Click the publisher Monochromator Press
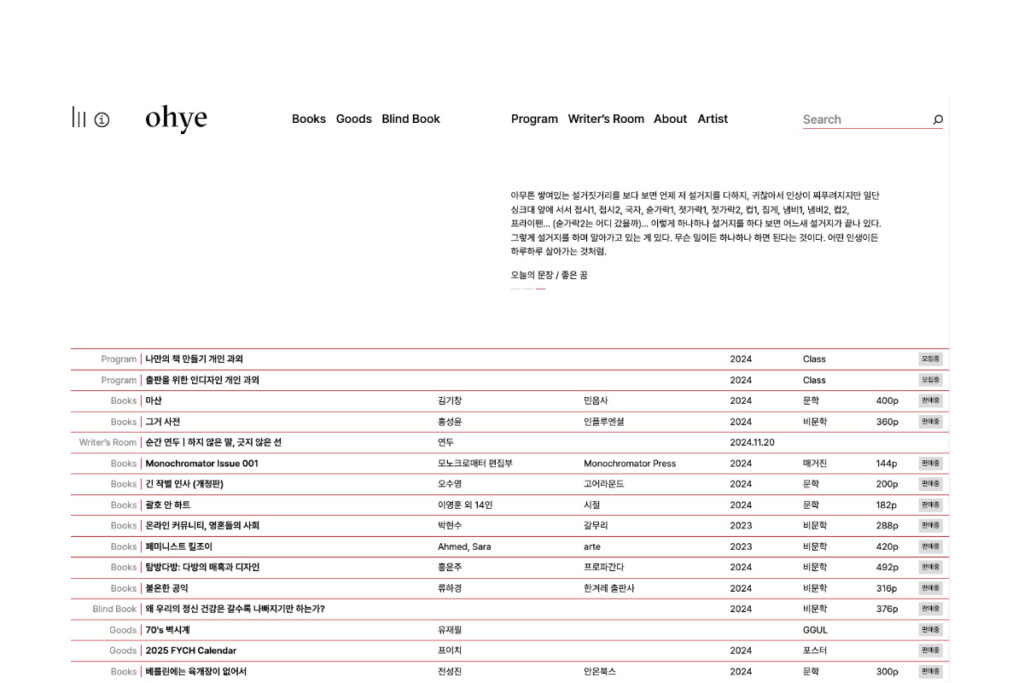 pos(630,464)
